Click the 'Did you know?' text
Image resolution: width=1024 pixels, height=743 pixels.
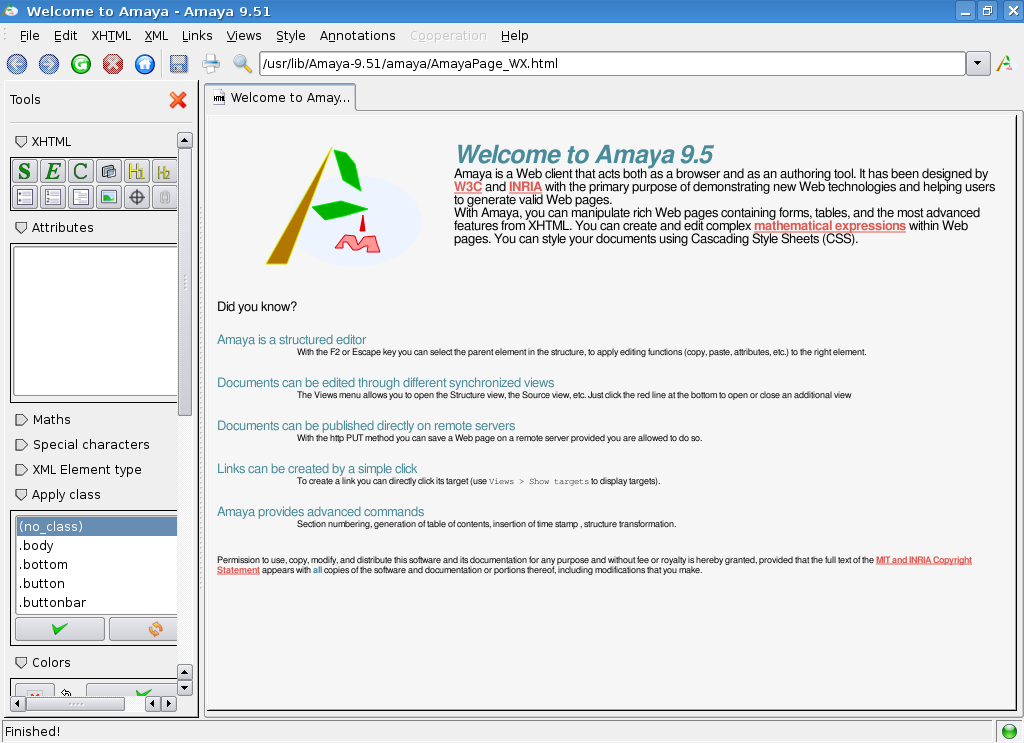point(257,307)
